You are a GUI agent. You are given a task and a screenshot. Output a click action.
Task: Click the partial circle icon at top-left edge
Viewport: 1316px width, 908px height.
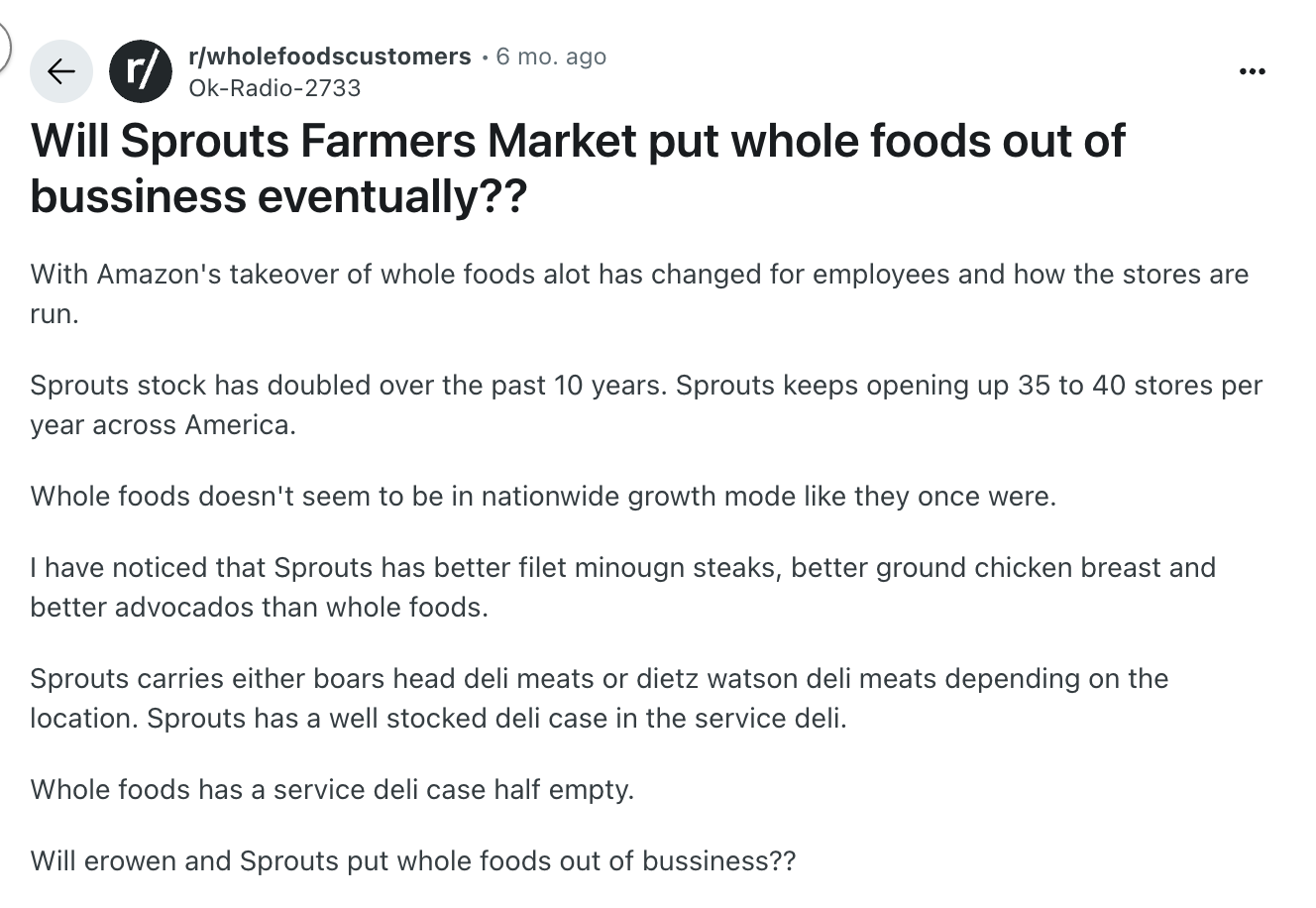click(x=5, y=45)
